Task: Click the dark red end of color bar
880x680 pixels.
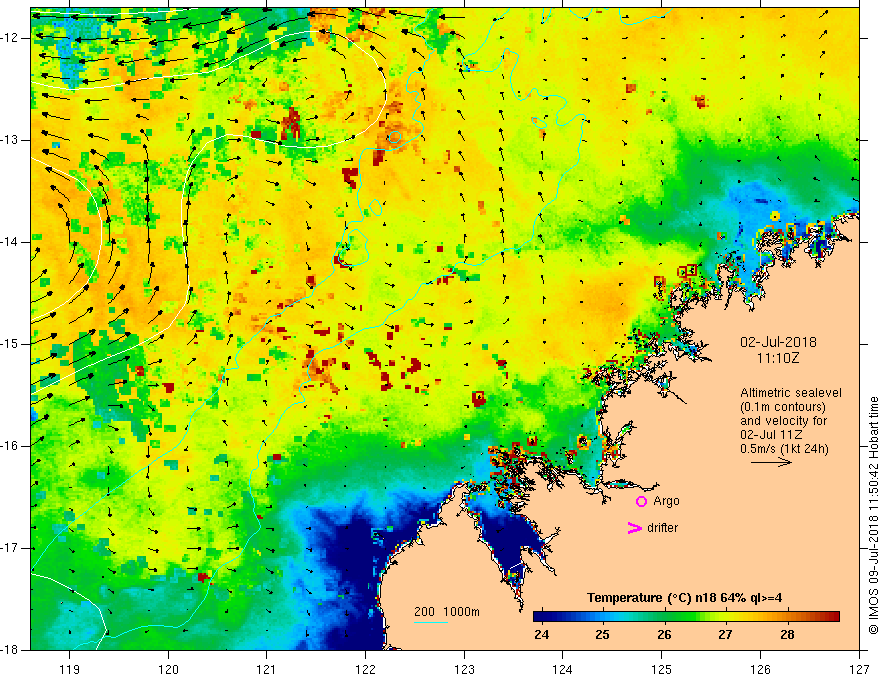Action: pos(834,617)
